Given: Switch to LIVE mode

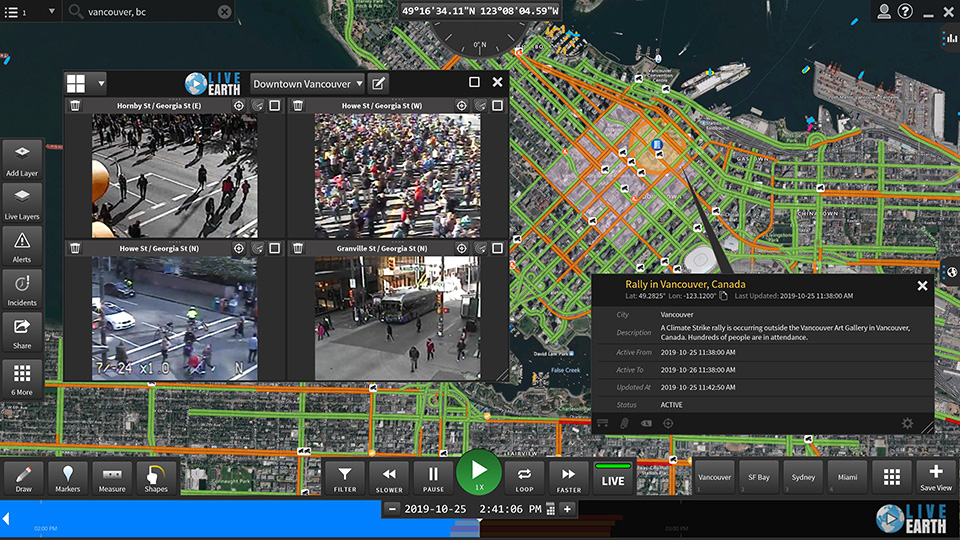Looking at the screenshot, I should click(x=613, y=478).
